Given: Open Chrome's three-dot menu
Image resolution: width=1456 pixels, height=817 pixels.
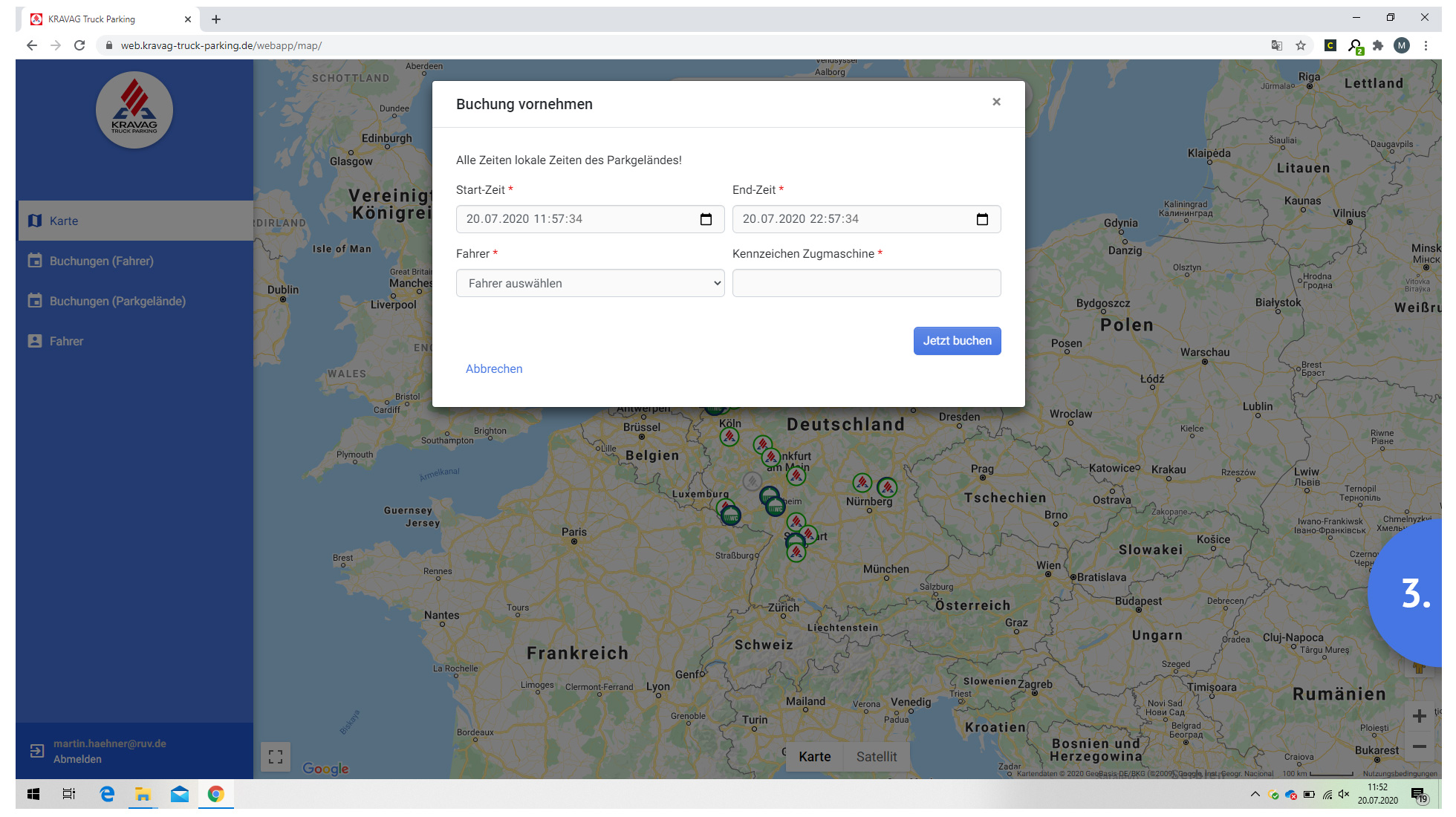Looking at the screenshot, I should 1426,45.
